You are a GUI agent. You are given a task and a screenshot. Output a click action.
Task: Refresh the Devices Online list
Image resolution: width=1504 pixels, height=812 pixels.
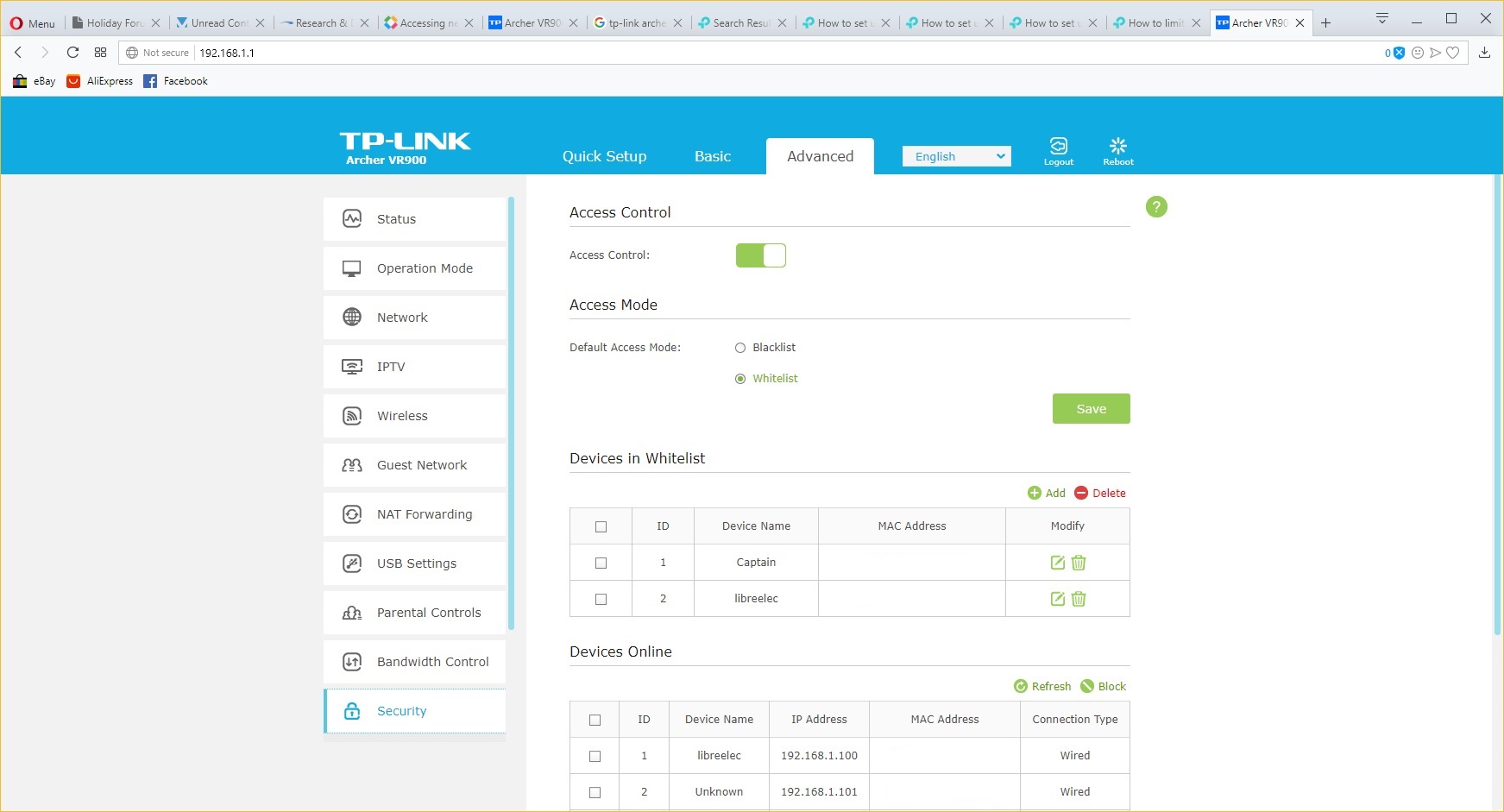coord(1042,686)
